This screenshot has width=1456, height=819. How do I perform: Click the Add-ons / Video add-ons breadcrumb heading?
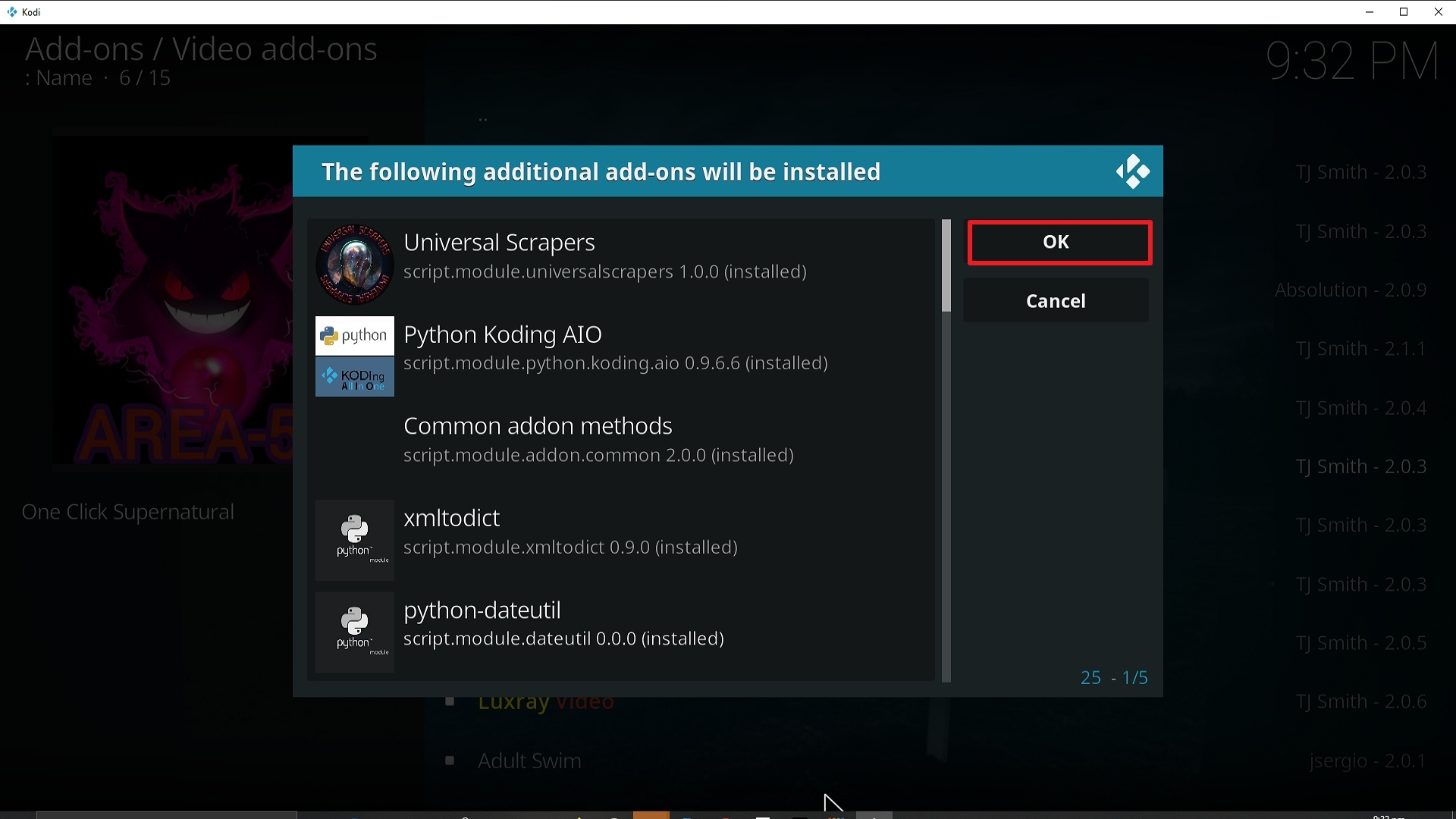point(201,49)
